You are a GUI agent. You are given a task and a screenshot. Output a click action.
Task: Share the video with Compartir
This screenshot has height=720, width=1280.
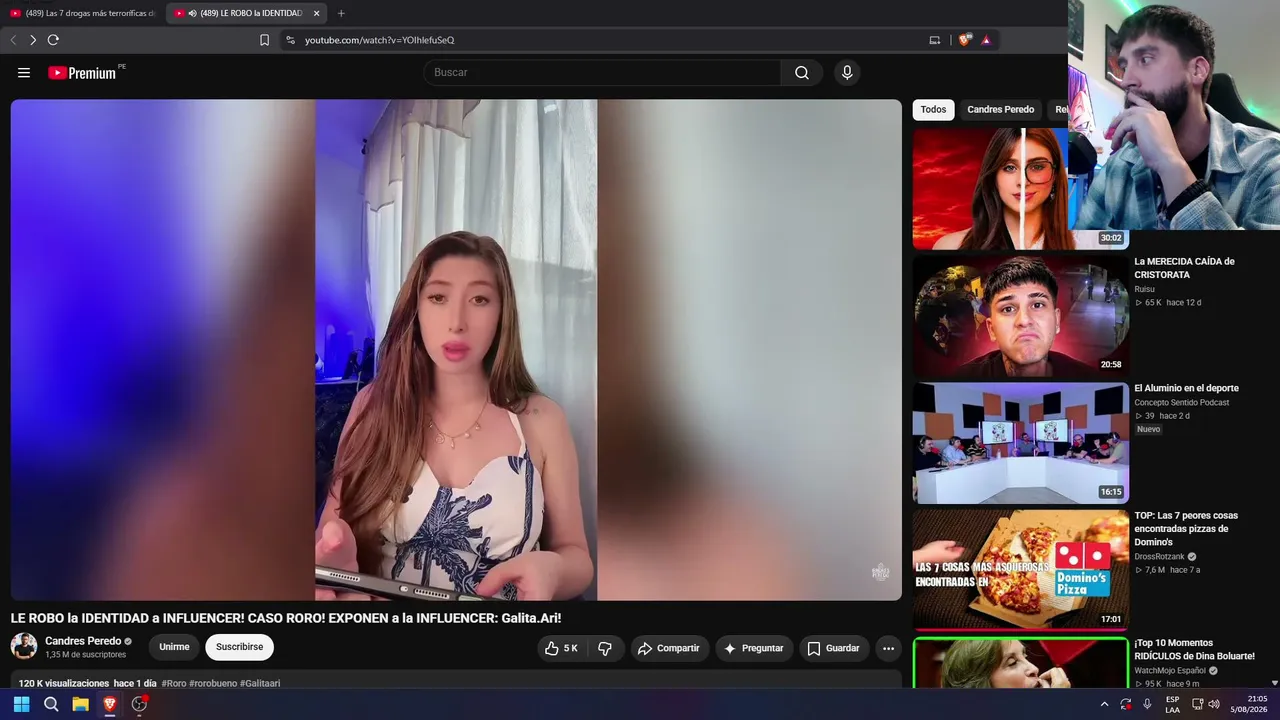point(669,648)
